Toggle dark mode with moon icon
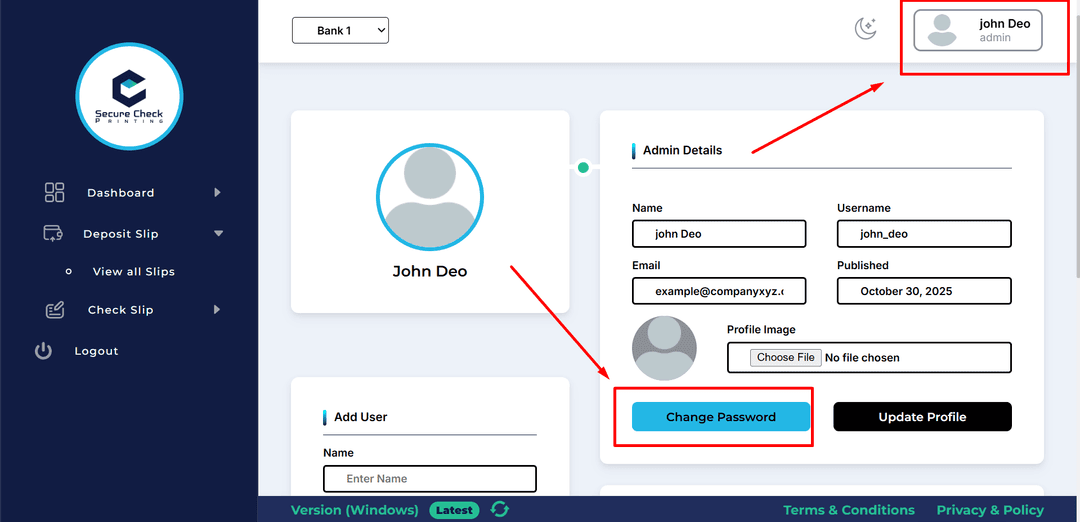The image size is (1080, 522). click(x=865, y=28)
